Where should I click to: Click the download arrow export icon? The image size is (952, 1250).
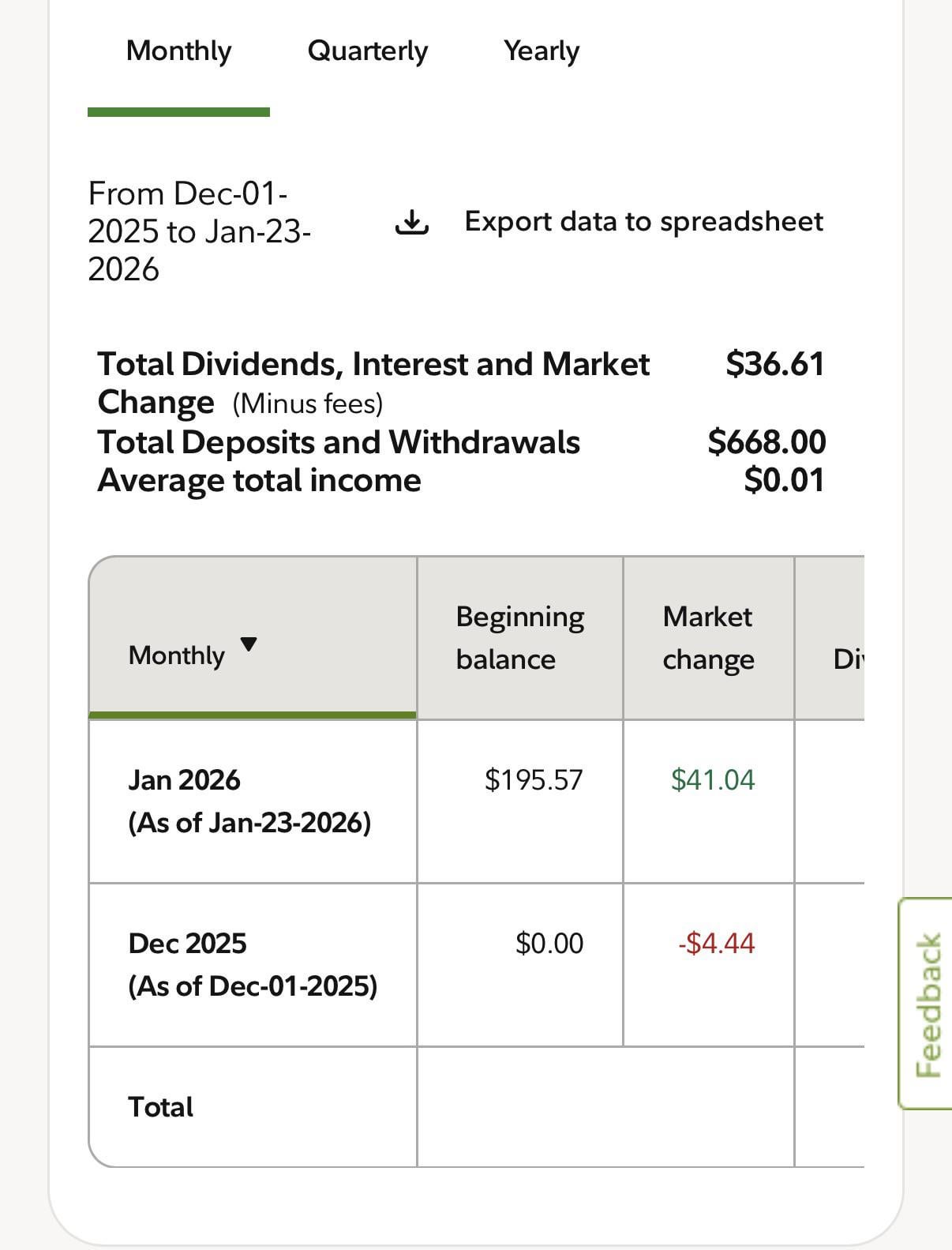pos(410,223)
